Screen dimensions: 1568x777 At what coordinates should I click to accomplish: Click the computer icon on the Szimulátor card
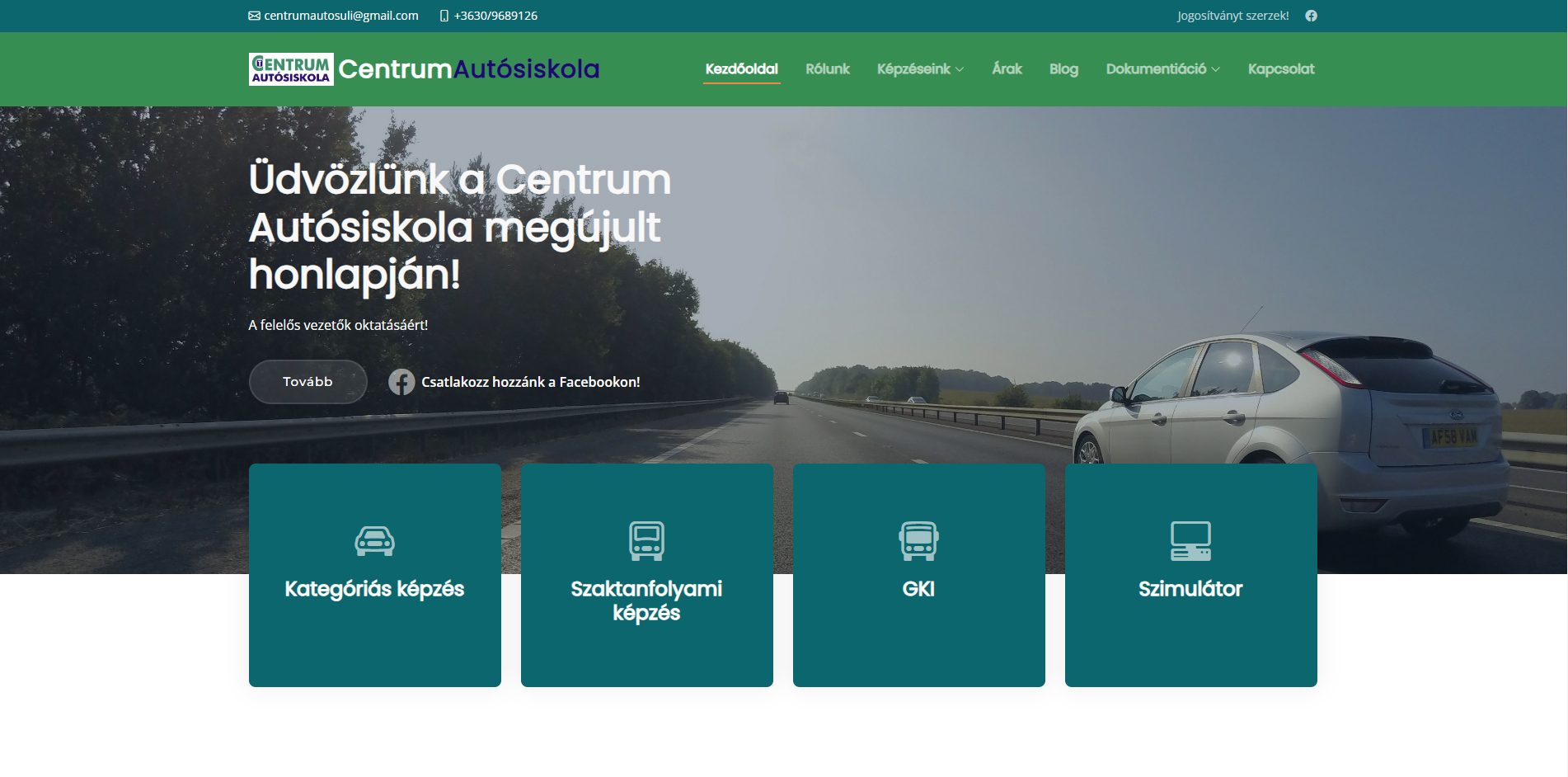coord(1190,541)
